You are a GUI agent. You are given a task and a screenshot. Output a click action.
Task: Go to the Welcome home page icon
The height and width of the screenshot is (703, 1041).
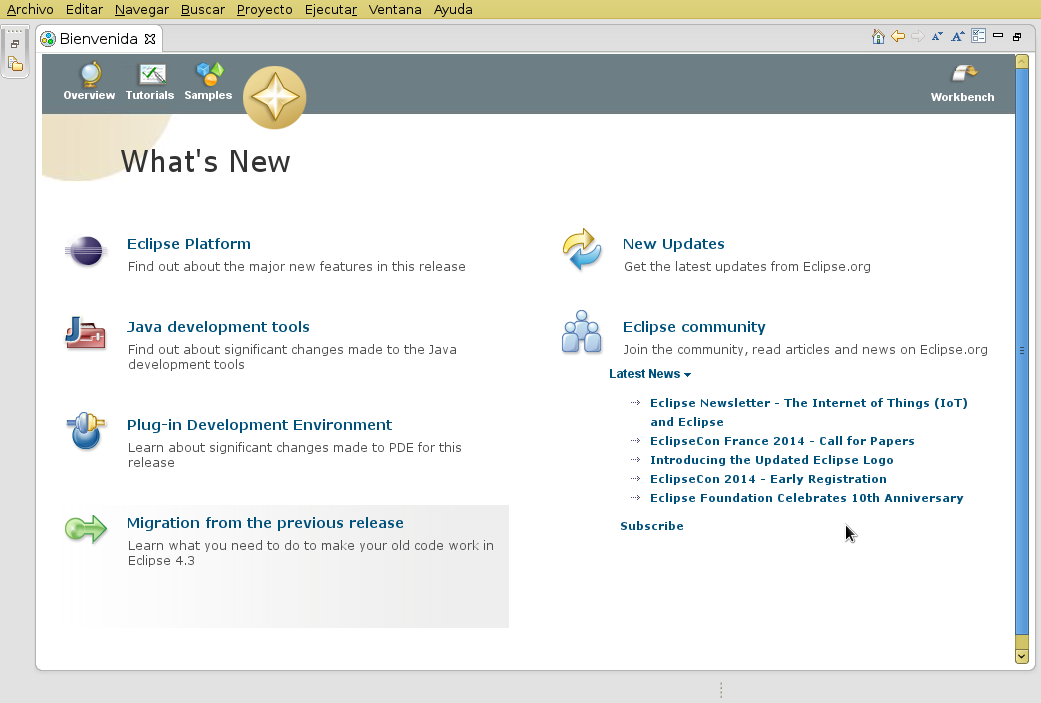point(878,37)
